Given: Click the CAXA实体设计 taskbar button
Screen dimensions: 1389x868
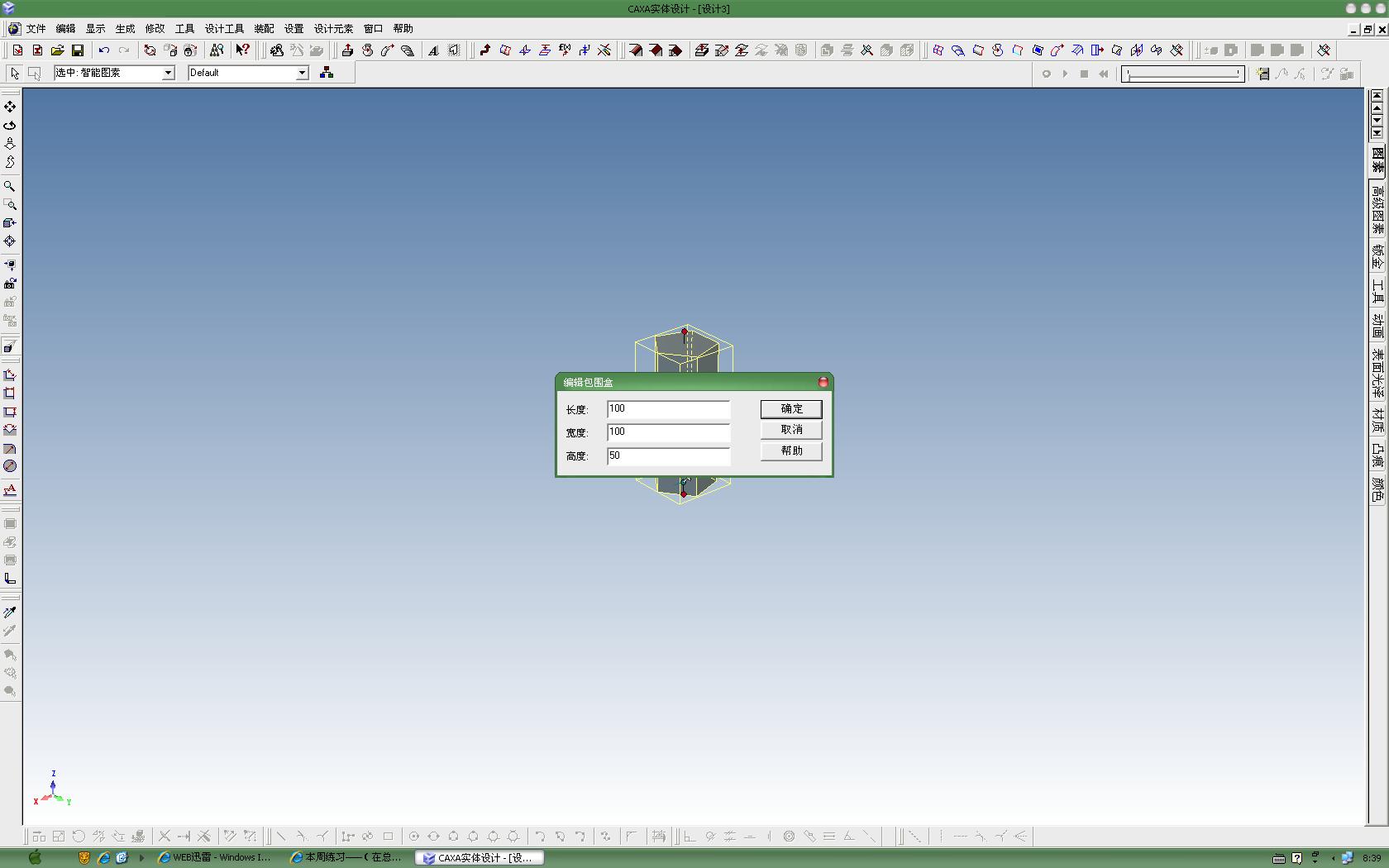Looking at the screenshot, I should tap(480, 858).
